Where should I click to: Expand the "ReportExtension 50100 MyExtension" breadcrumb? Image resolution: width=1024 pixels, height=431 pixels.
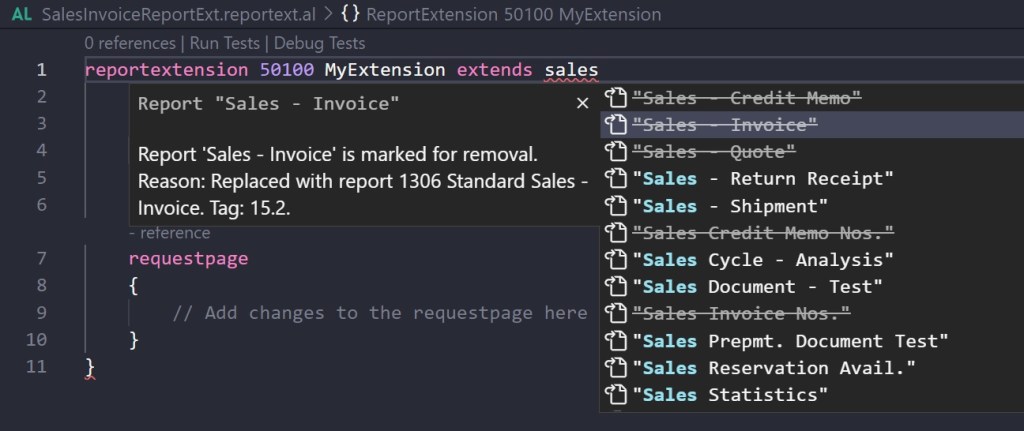513,16
